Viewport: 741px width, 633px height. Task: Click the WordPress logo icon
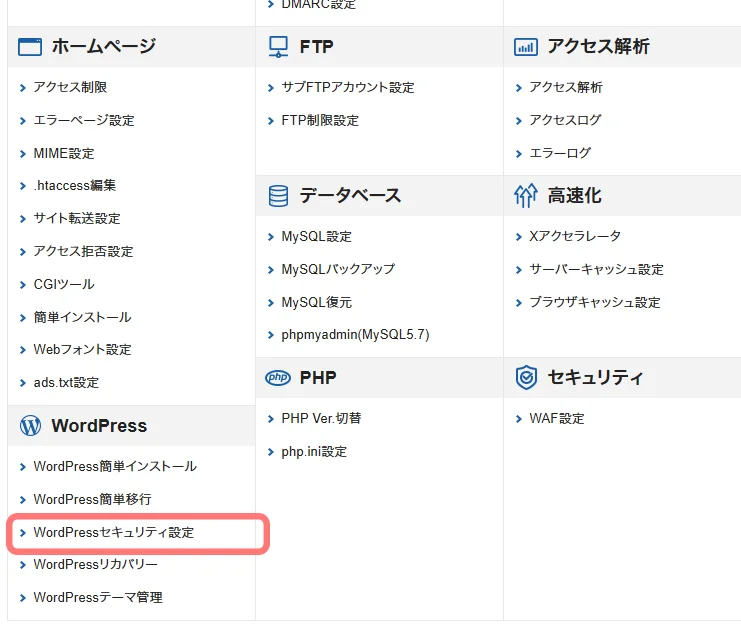pos(30,425)
